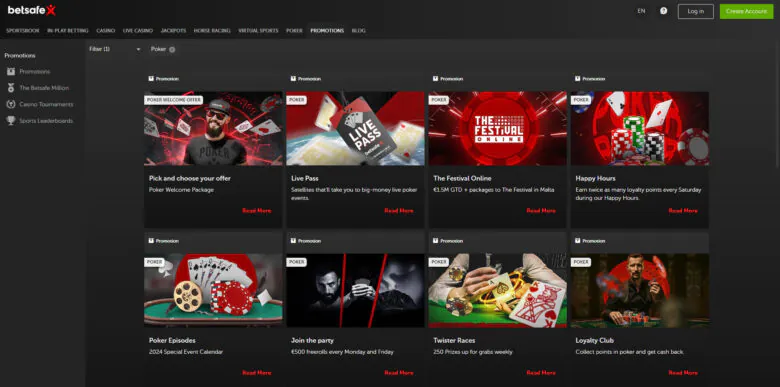Open the Loyalty Club banner image

[x=640, y=290]
